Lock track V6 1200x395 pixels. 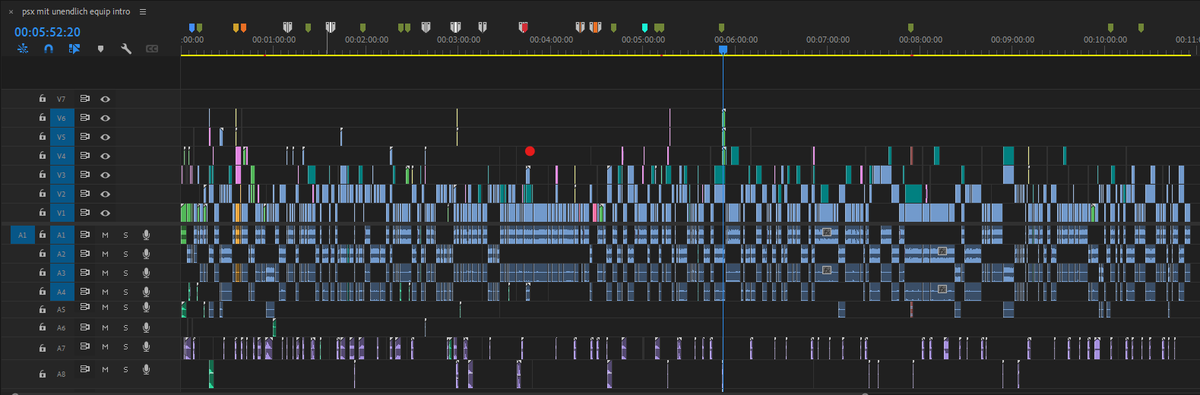point(42,118)
